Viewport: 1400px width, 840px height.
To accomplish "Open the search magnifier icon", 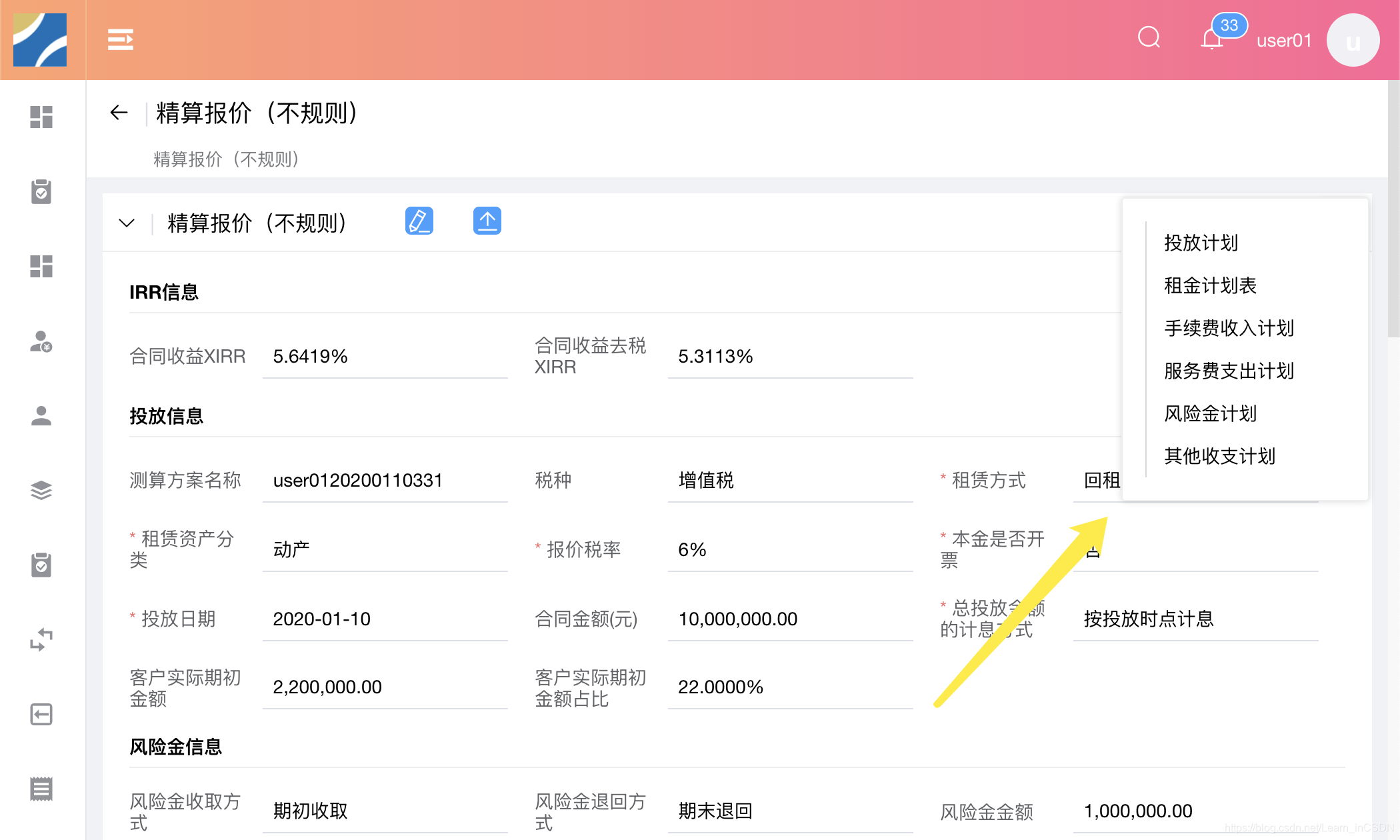I will click(1149, 38).
